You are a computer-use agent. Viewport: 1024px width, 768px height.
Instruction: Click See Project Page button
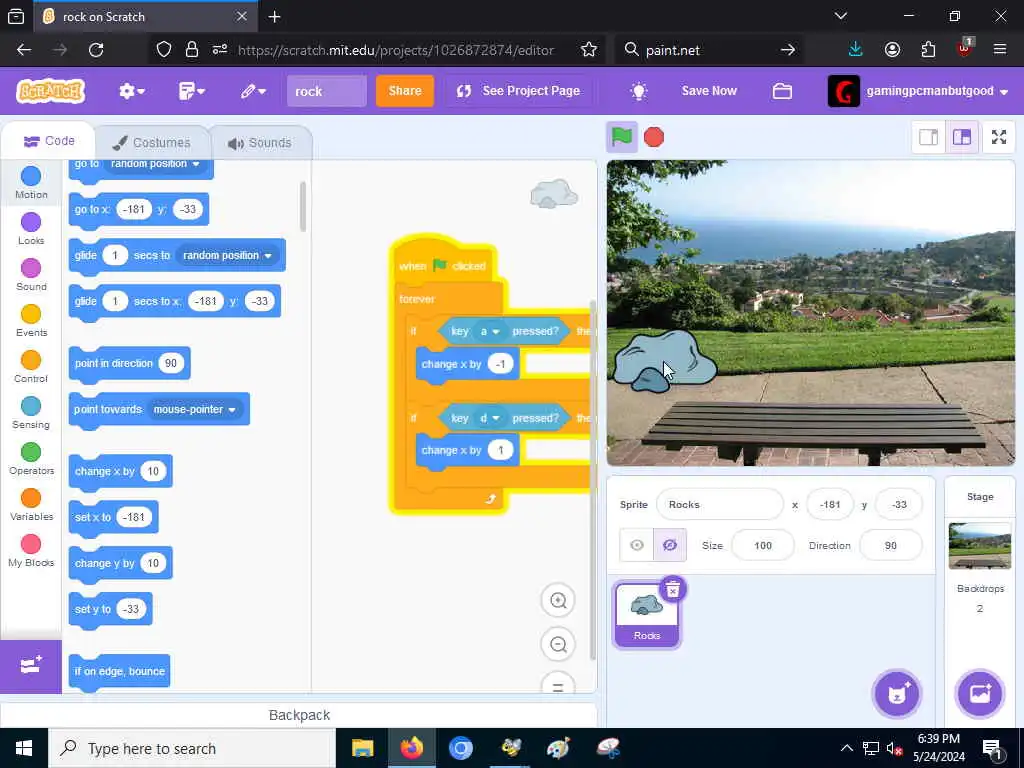pos(519,91)
